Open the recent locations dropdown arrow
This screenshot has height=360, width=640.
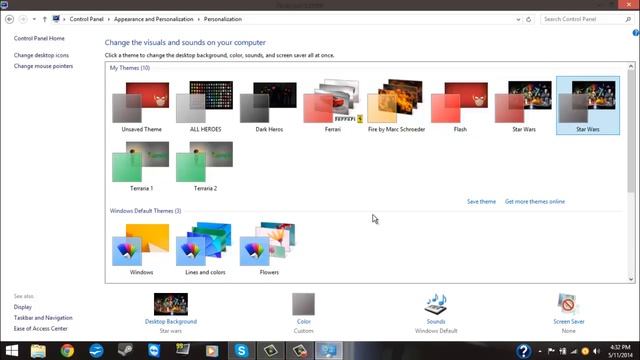point(34,19)
